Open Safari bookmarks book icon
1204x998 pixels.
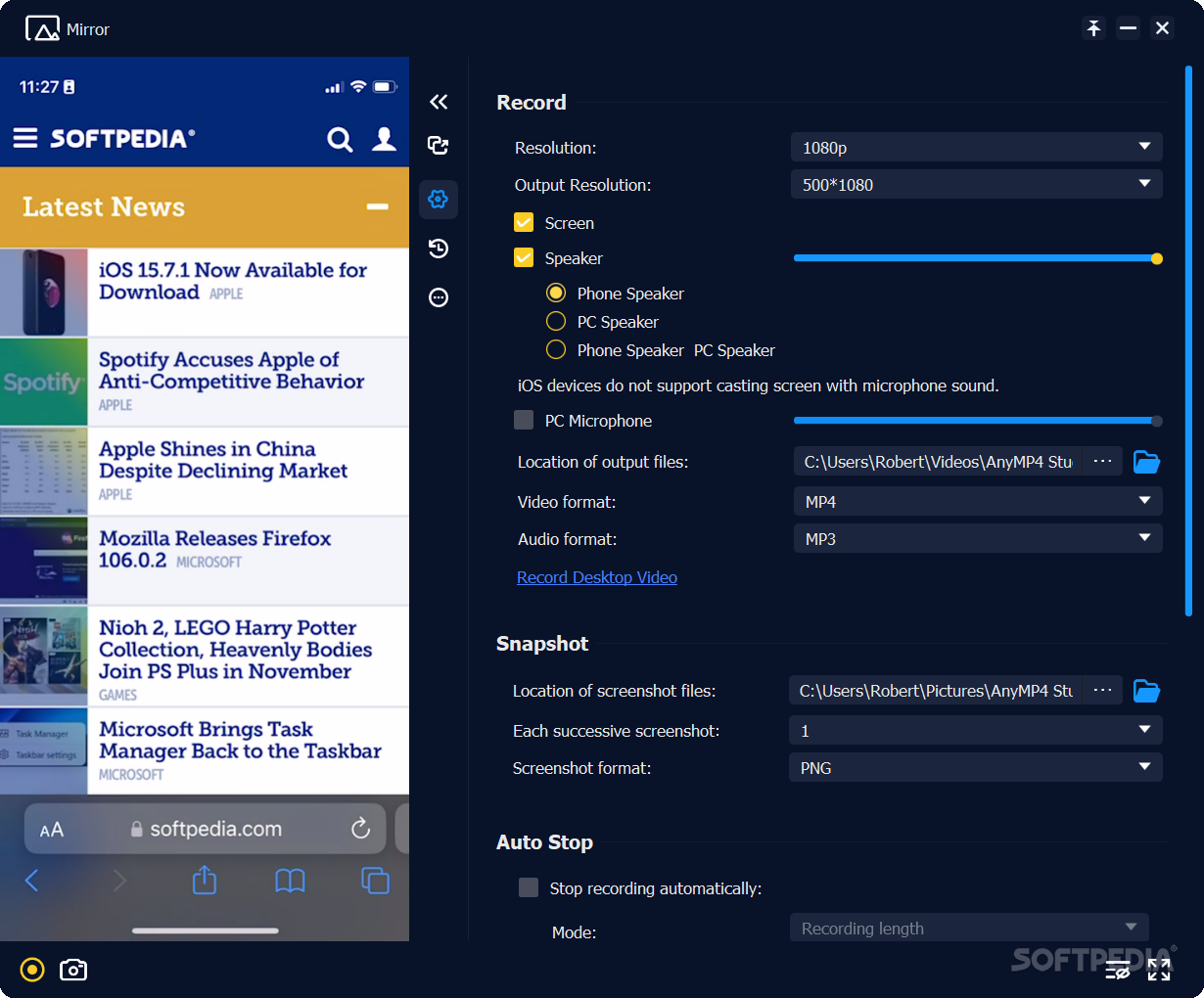point(290,881)
